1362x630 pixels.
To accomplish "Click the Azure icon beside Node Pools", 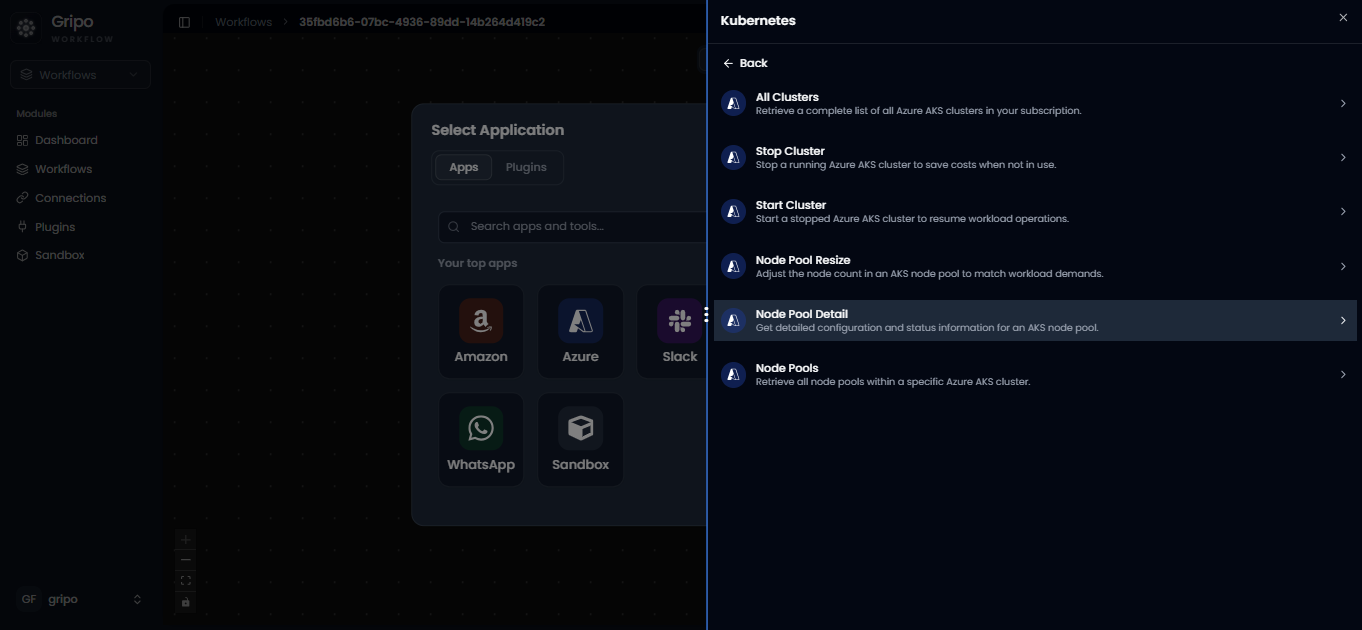I will (734, 374).
